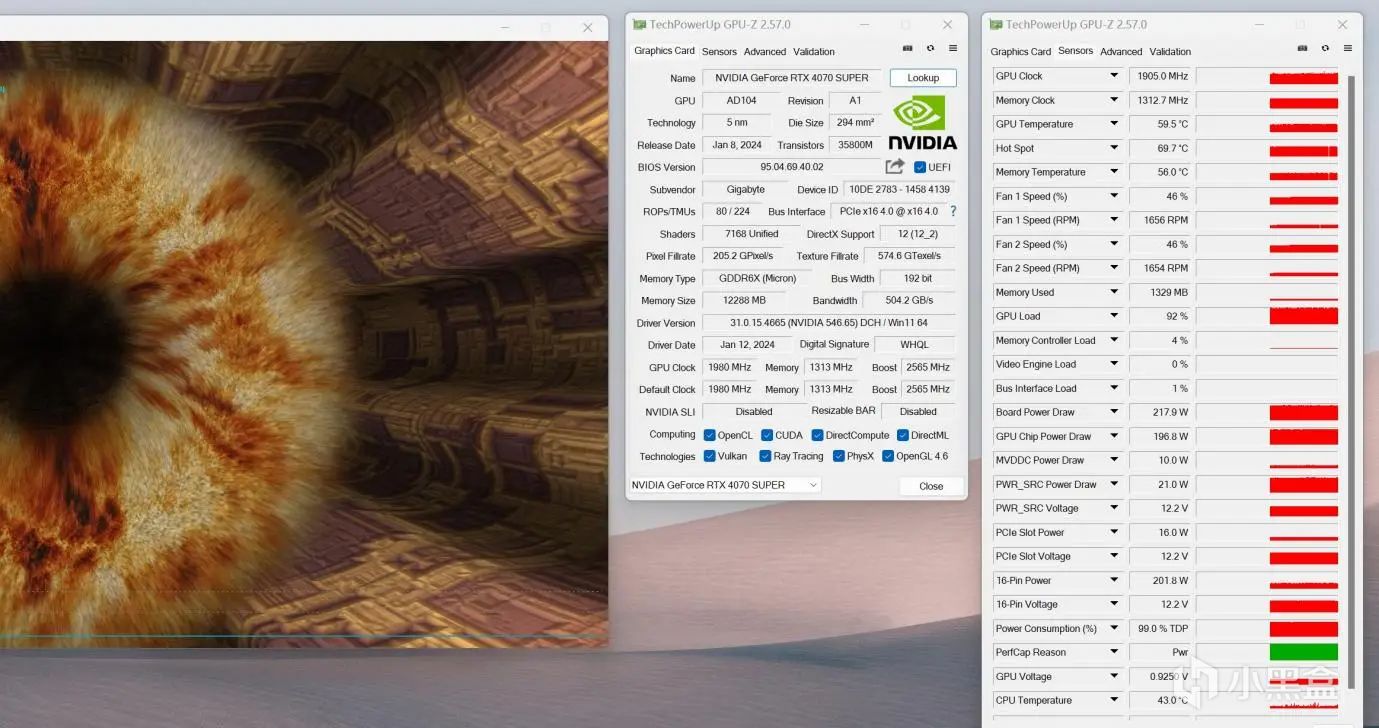
Task: Switch to the Sensors tab in the Graphics Card window
Action: 719,52
